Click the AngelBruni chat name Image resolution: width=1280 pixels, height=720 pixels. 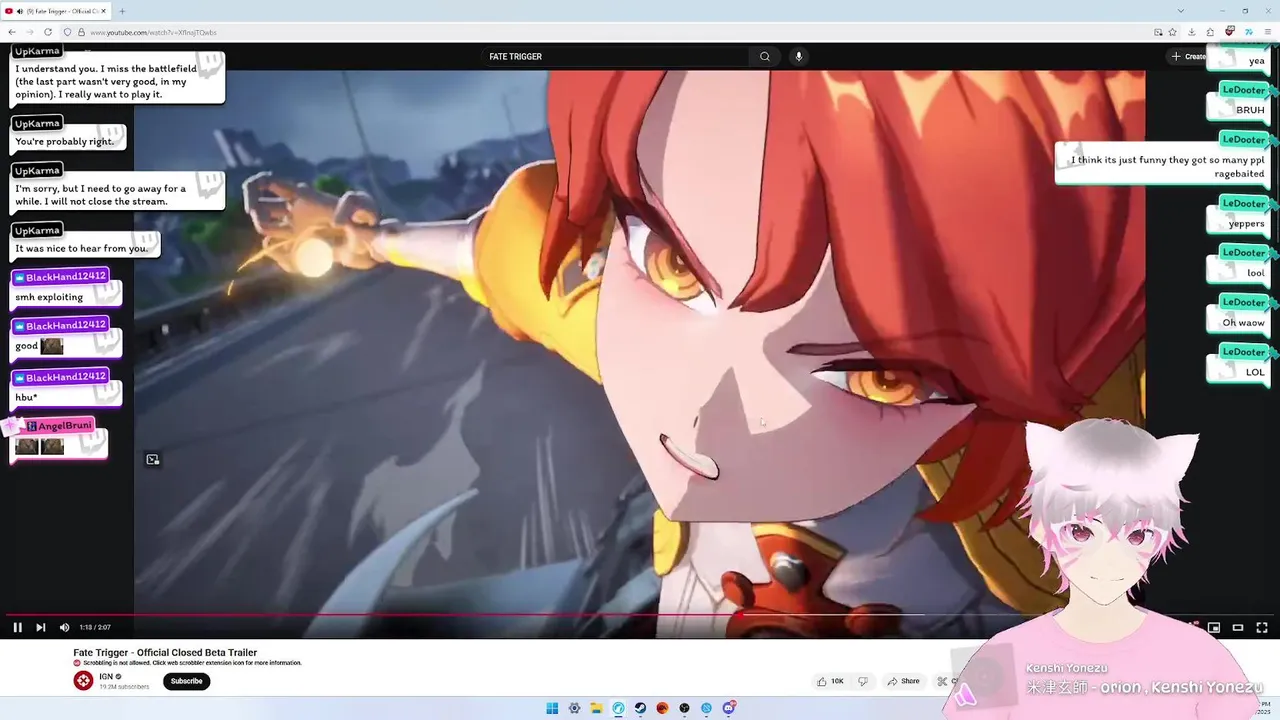tap(65, 426)
